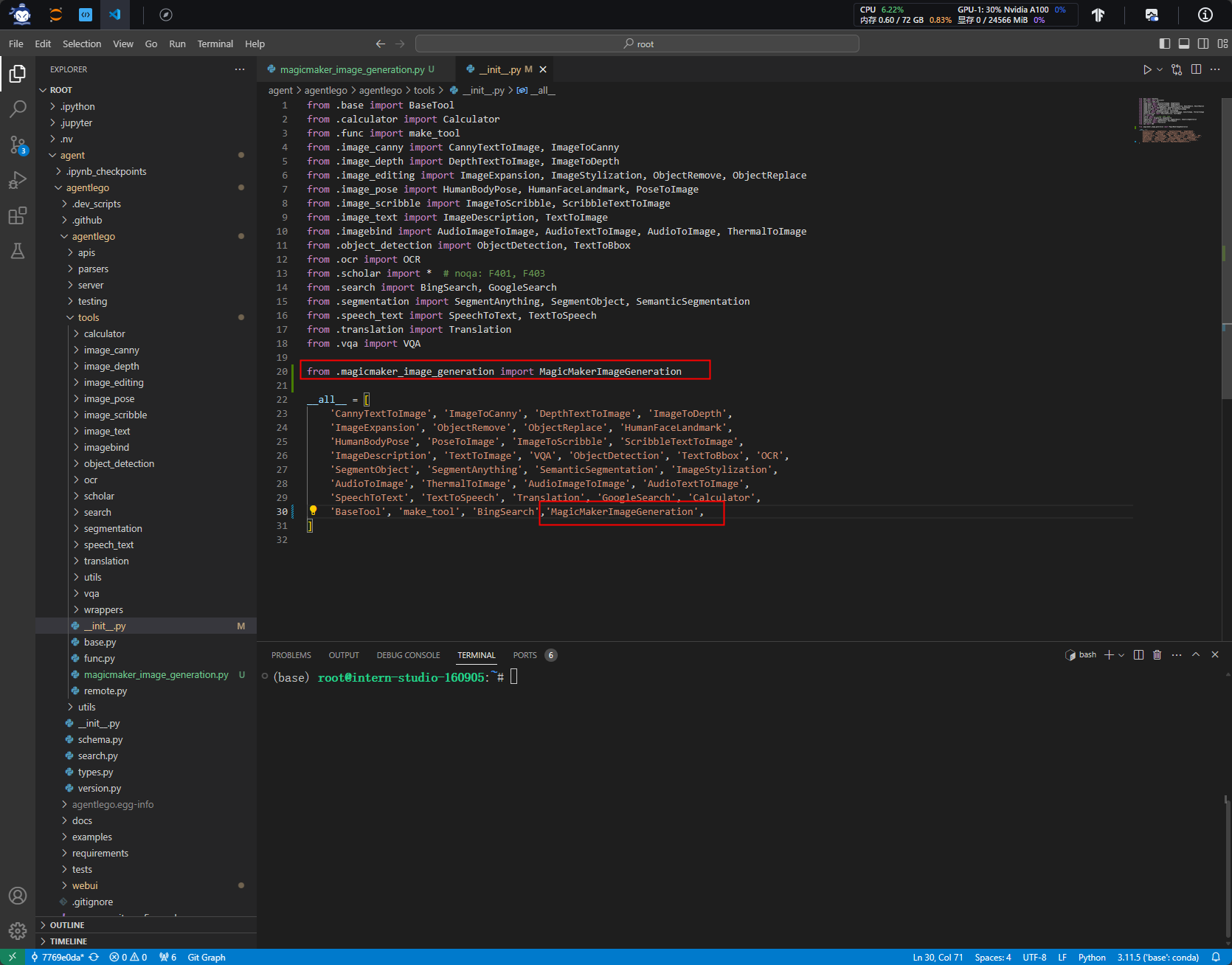This screenshot has height=965, width=1232.
Task: Switch to the DEBUG CONSOLE panel tab
Action: pyautogui.click(x=408, y=655)
